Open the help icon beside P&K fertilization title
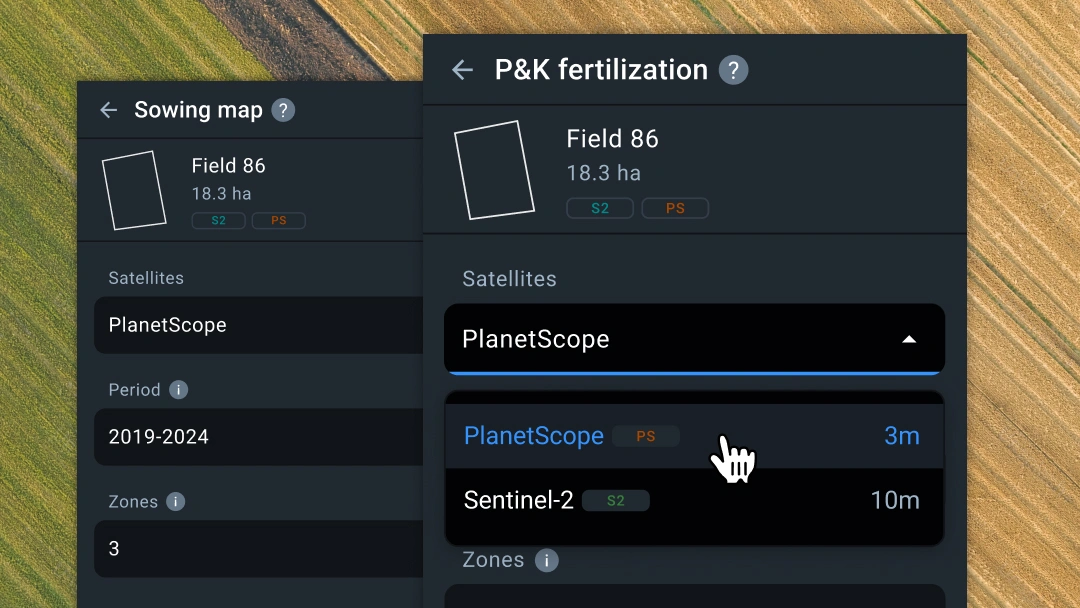The height and width of the screenshot is (608, 1080). click(734, 70)
